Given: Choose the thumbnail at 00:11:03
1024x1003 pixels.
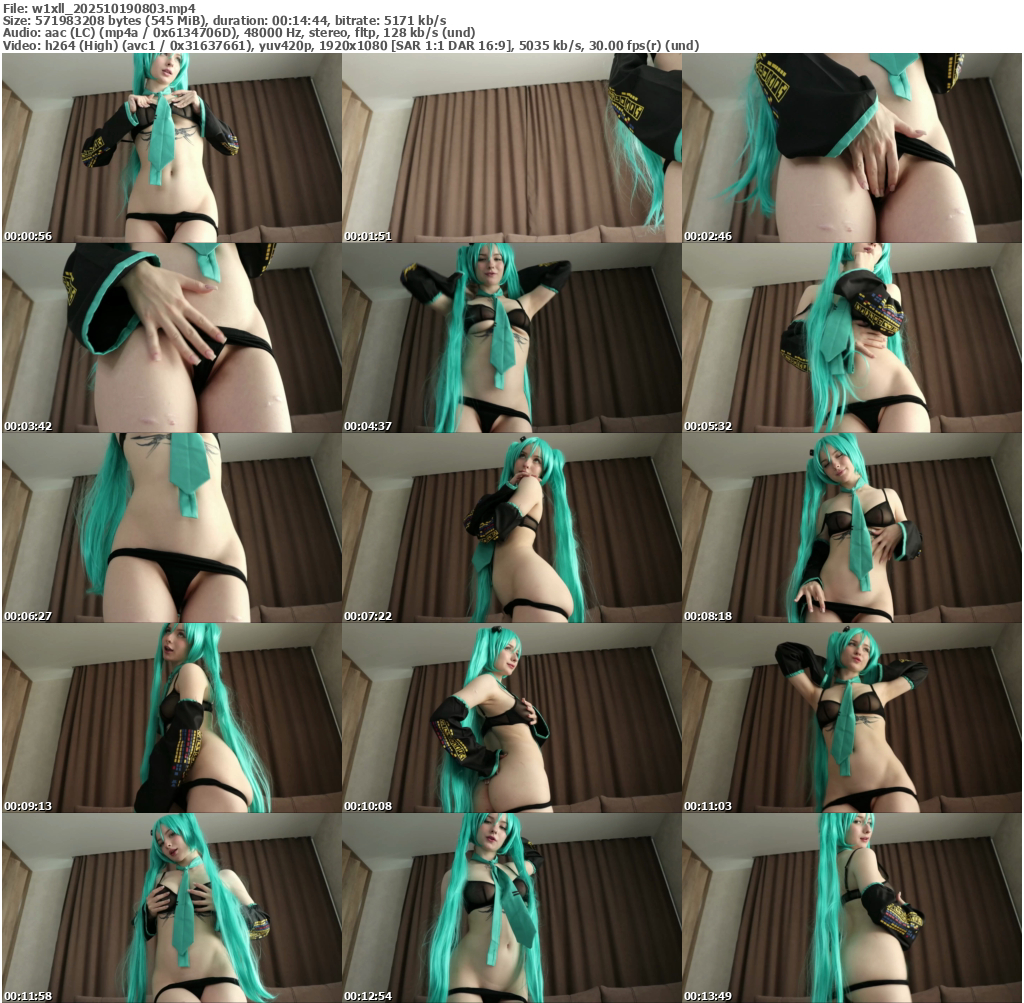Looking at the screenshot, I should (851, 718).
